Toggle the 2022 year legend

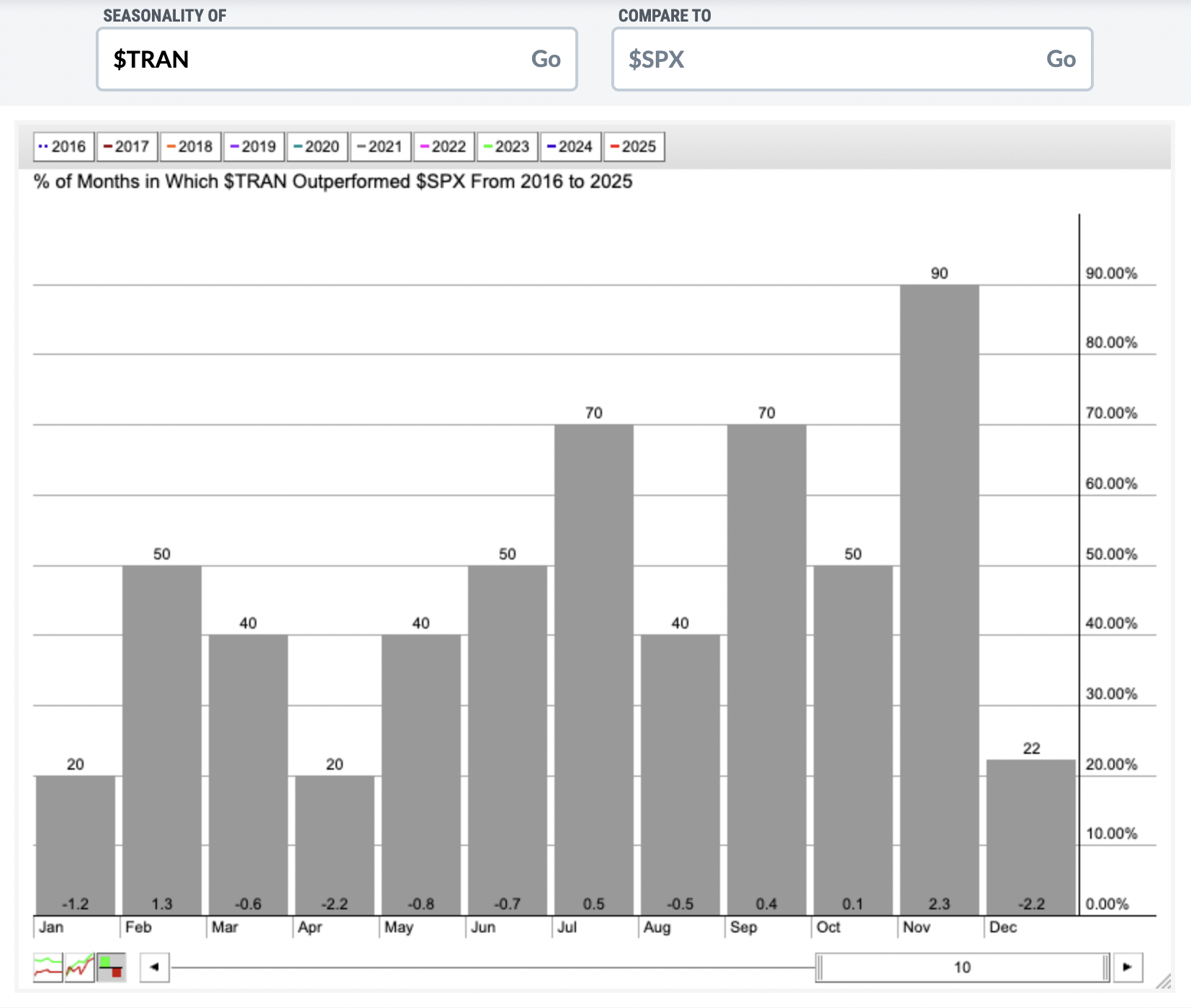click(444, 147)
